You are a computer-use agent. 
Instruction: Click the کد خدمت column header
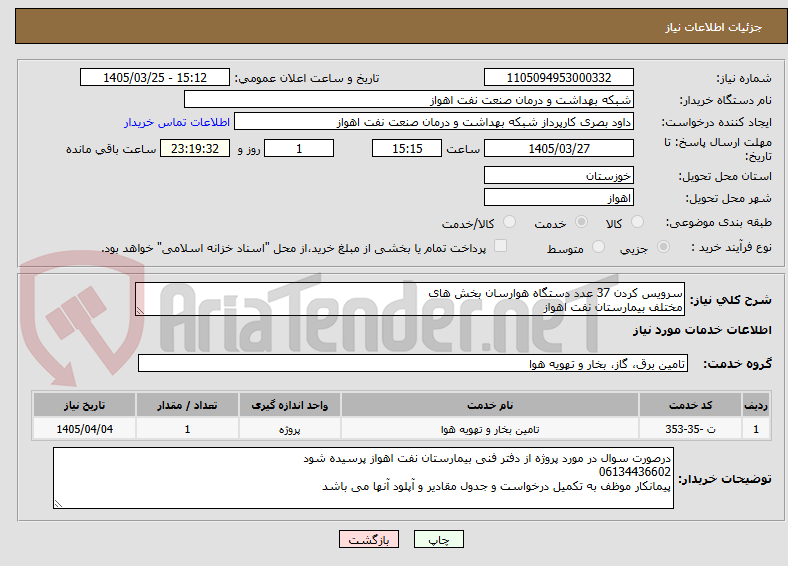pos(691,405)
